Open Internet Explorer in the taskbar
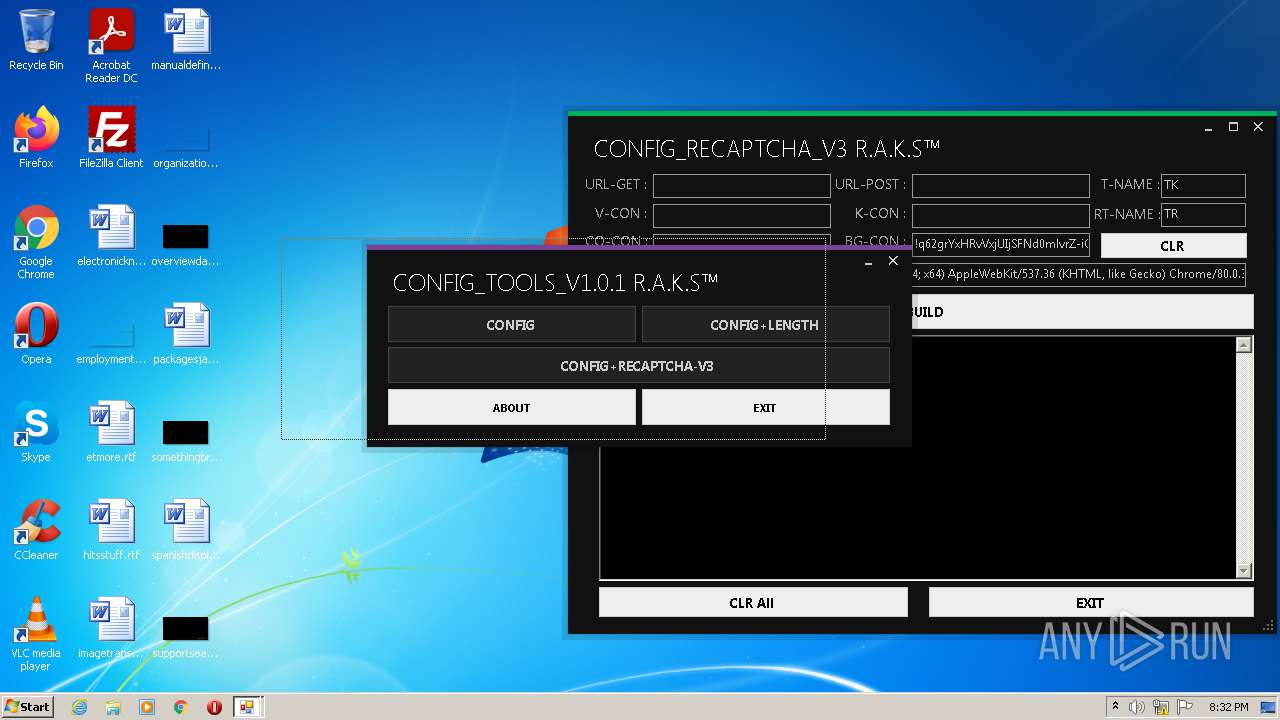Image resolution: width=1280 pixels, height=720 pixels. click(79, 707)
